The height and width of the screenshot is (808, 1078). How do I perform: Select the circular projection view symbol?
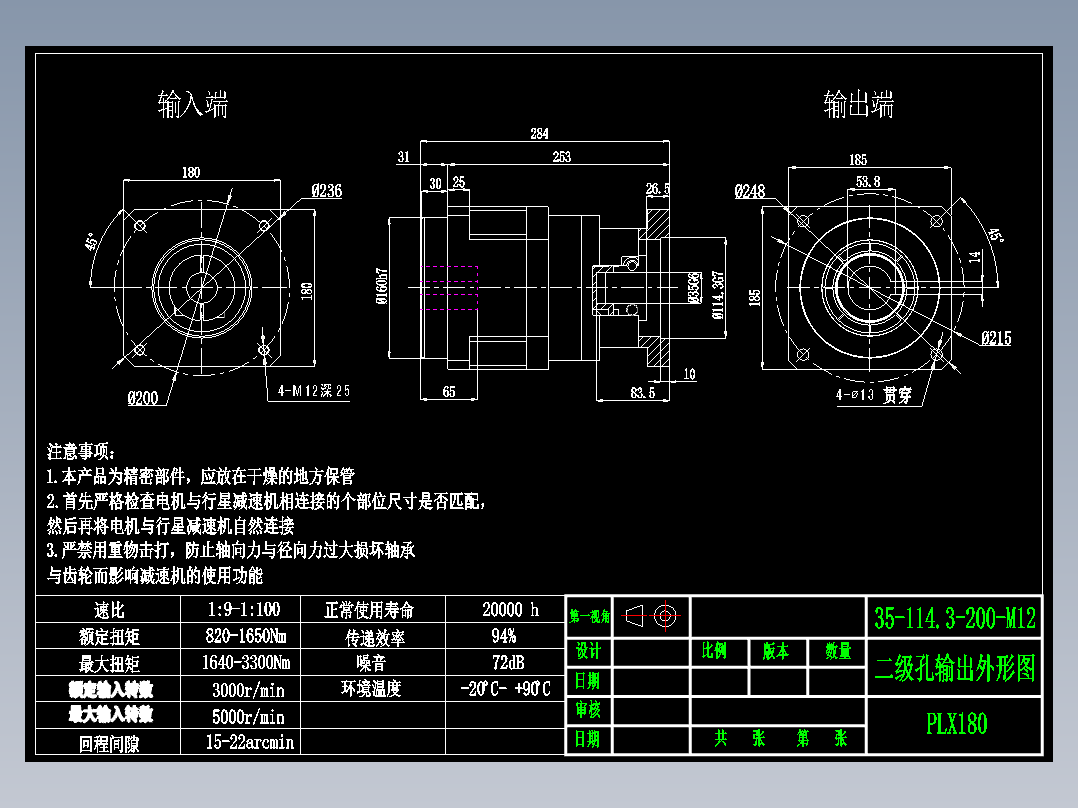664,616
